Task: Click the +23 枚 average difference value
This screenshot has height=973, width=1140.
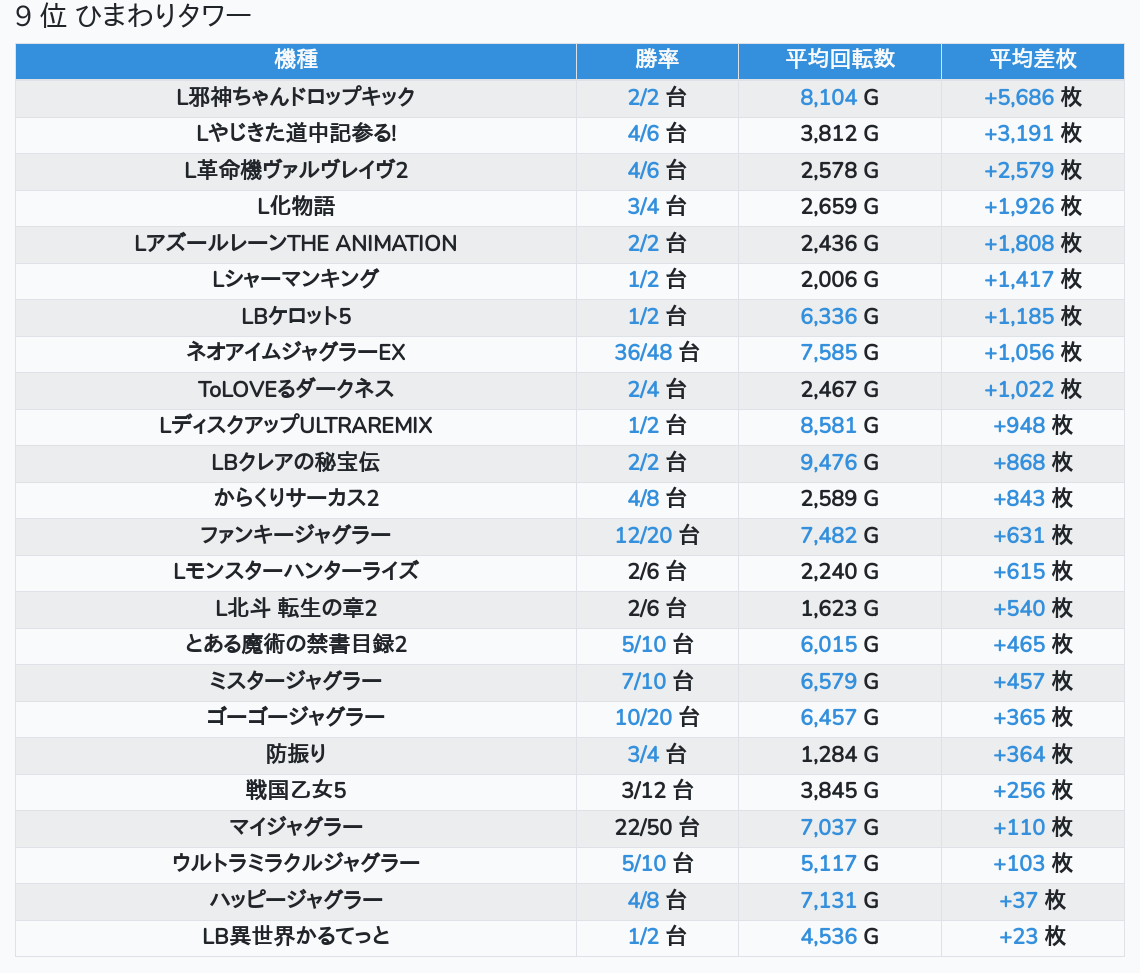Action: tap(1032, 937)
